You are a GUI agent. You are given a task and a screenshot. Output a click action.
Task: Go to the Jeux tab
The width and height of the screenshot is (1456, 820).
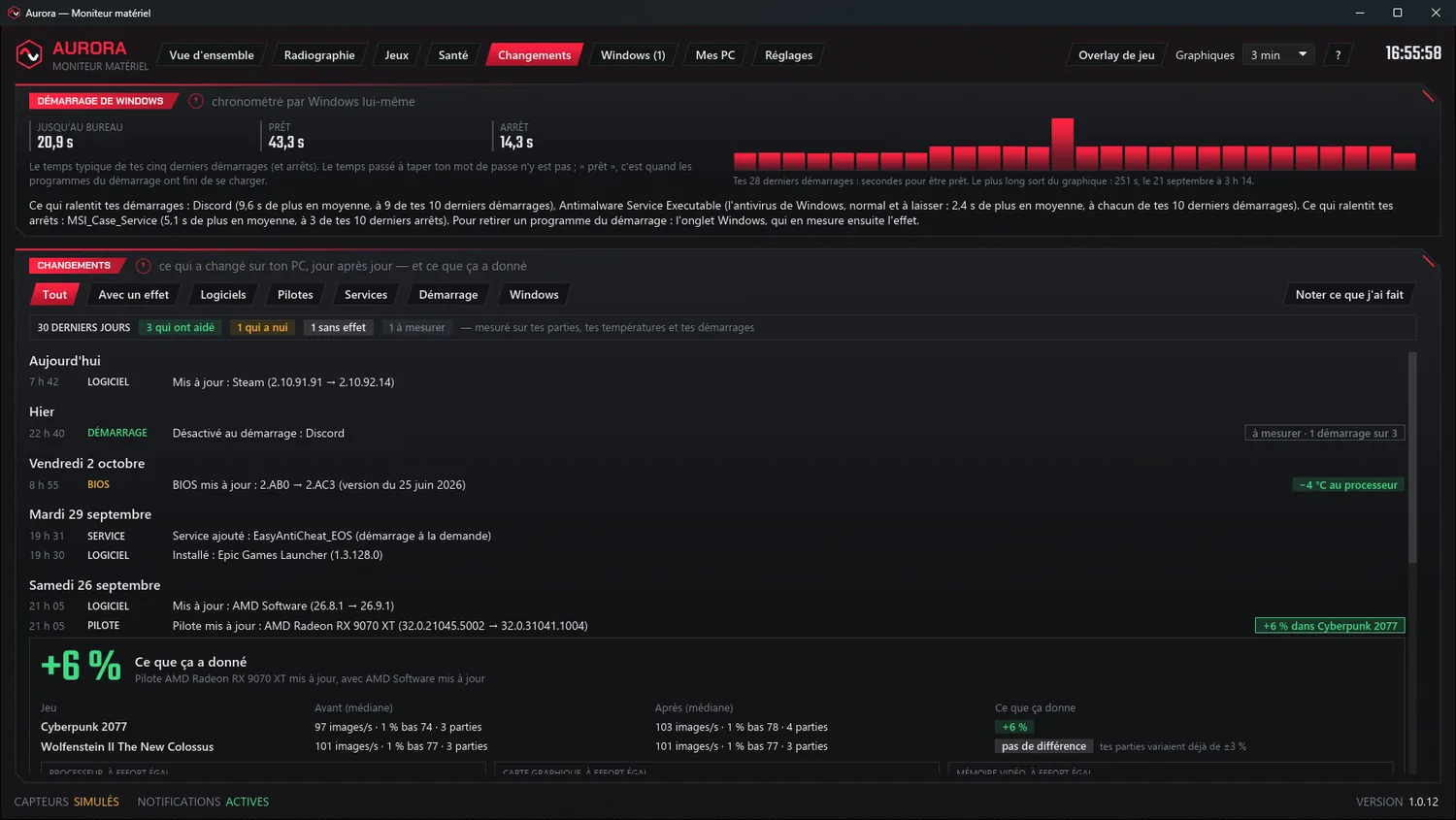coord(396,55)
